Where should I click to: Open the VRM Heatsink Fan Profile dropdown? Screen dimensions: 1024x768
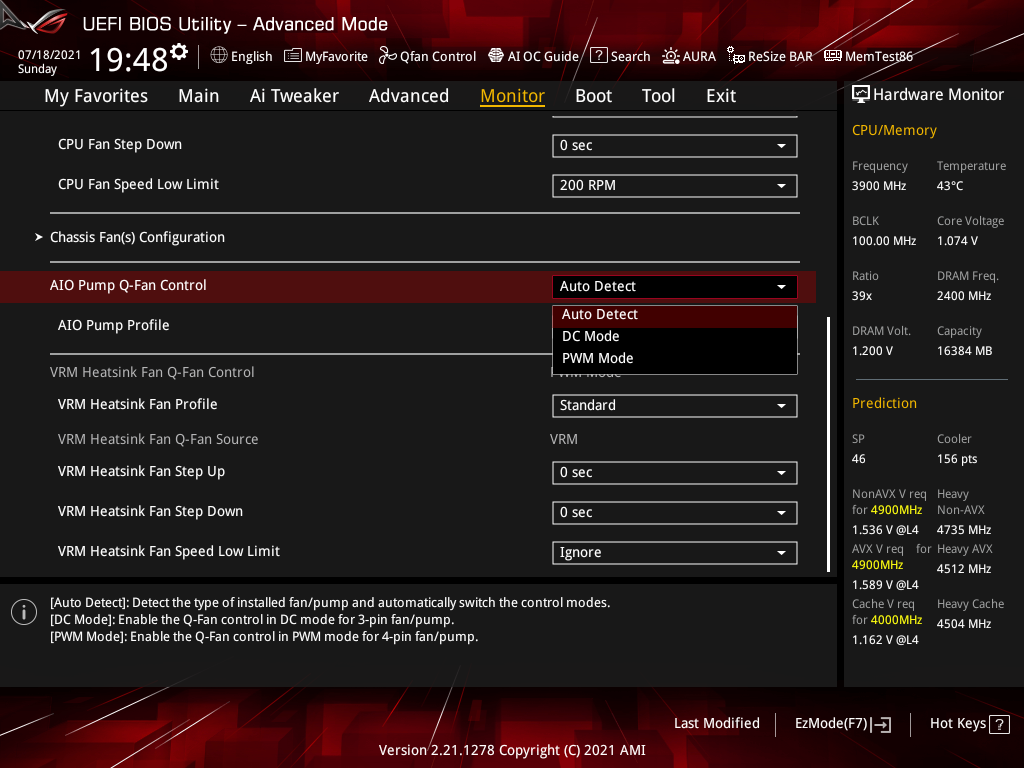674,406
